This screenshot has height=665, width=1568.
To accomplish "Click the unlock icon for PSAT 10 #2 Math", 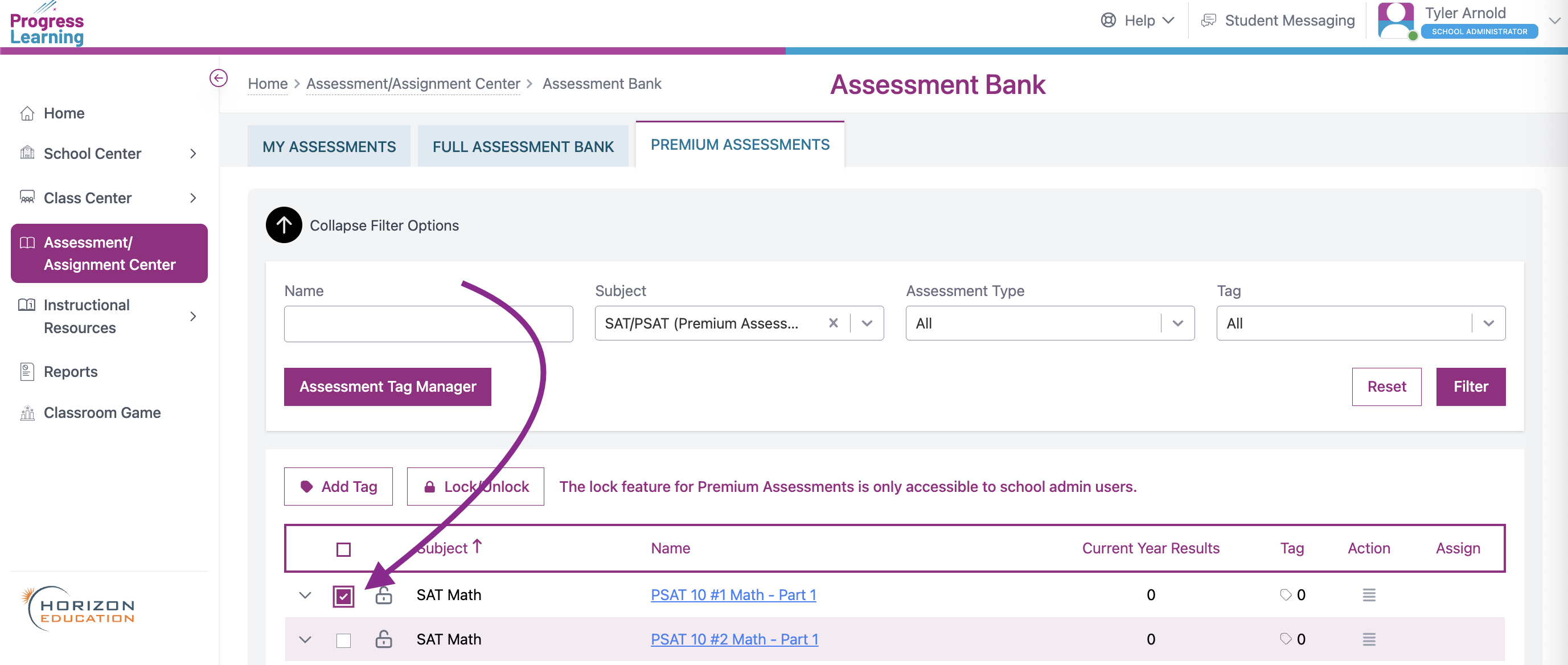I will pos(384,639).
